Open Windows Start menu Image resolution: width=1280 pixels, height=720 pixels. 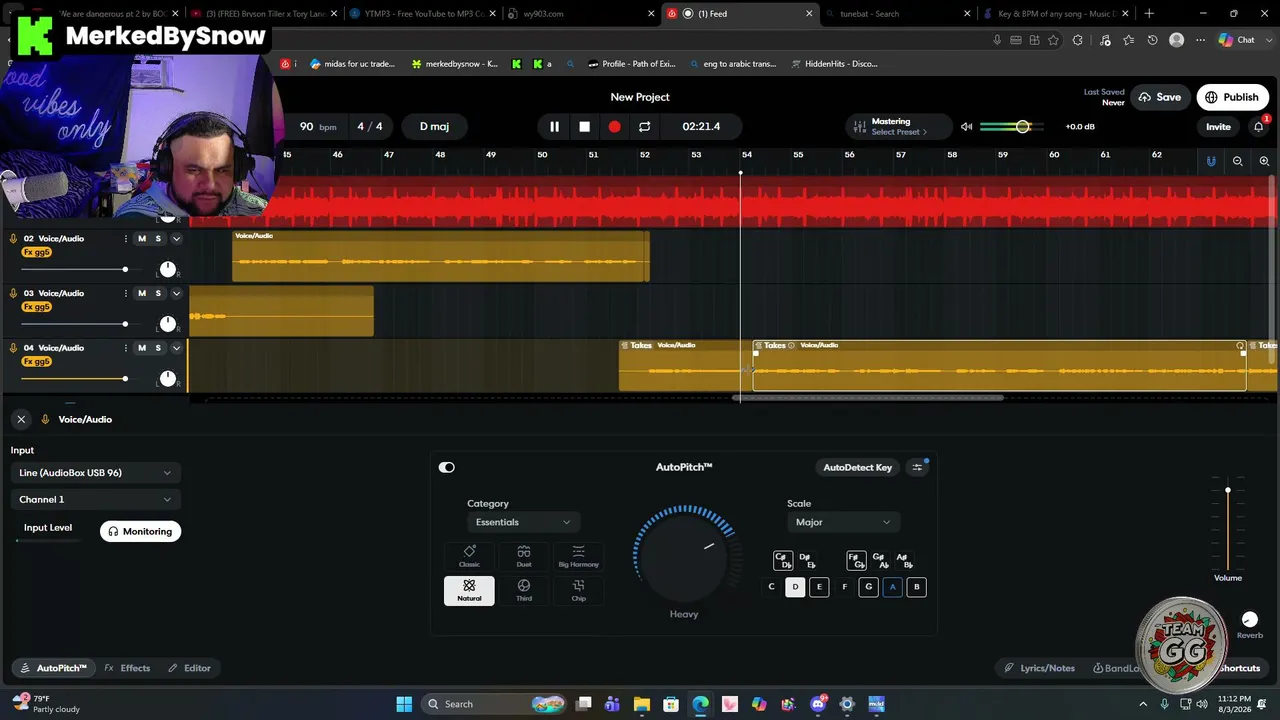[404, 704]
